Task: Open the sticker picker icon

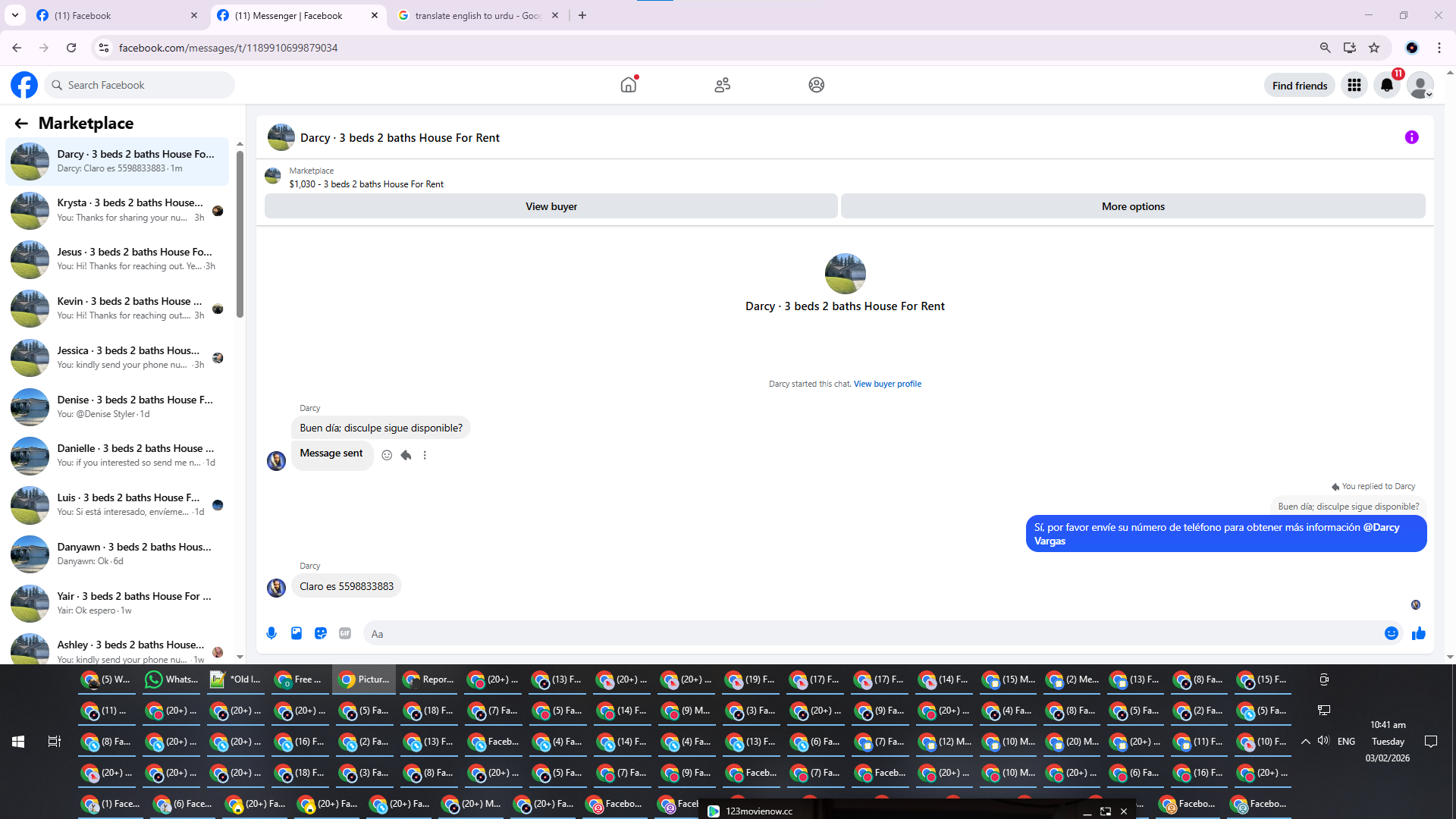Action: point(321,633)
